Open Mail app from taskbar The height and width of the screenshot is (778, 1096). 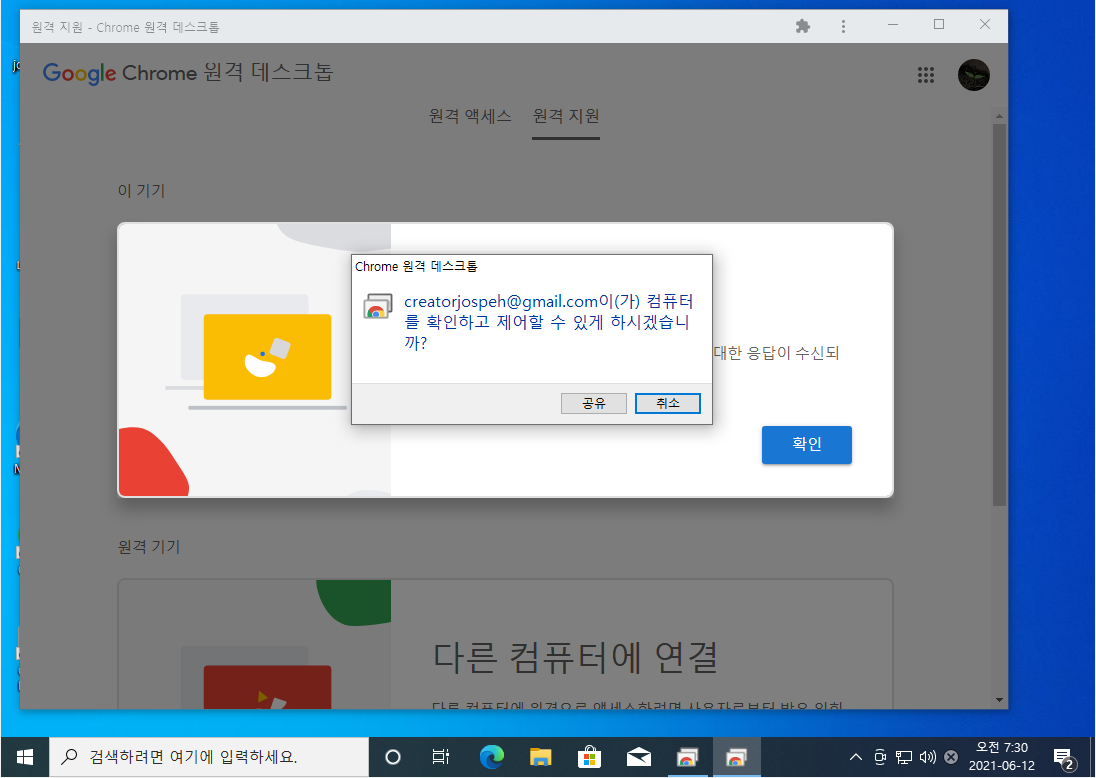[x=638, y=757]
